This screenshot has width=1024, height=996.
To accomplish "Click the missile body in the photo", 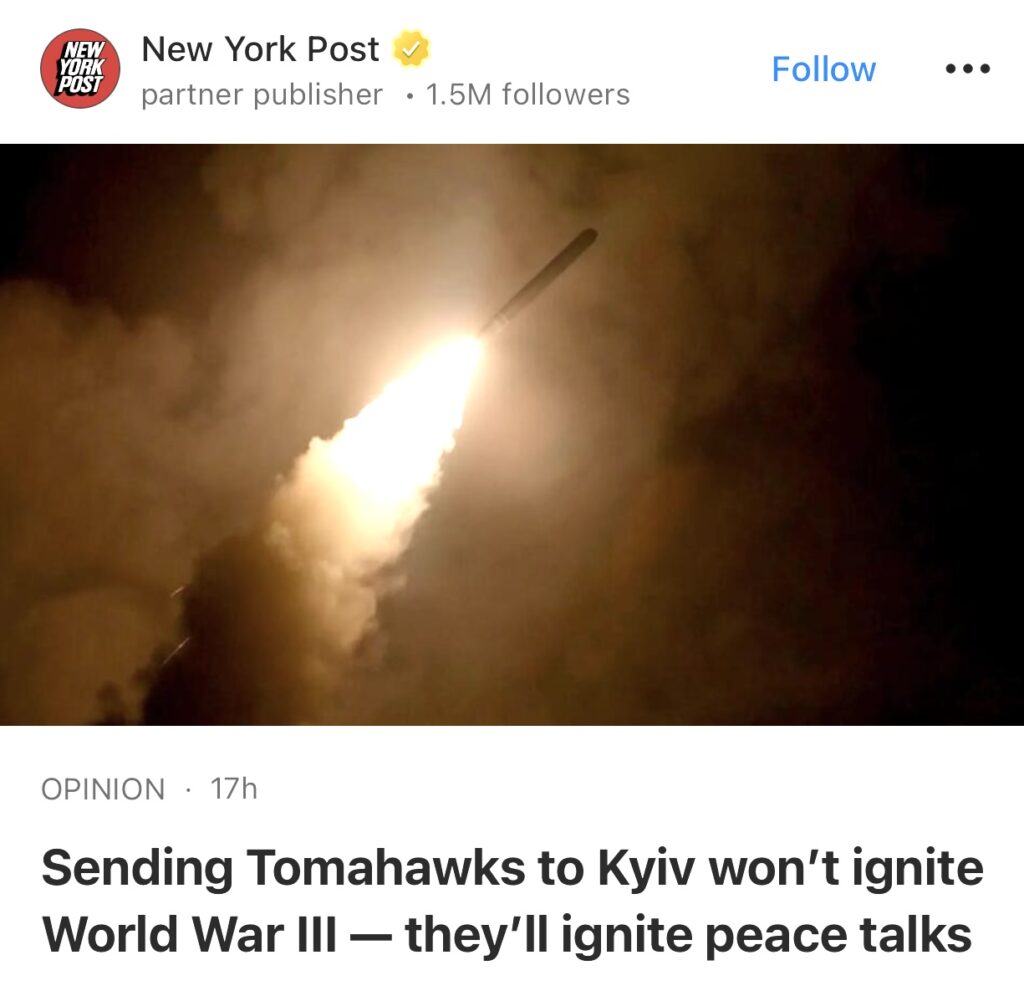I will (540, 280).
